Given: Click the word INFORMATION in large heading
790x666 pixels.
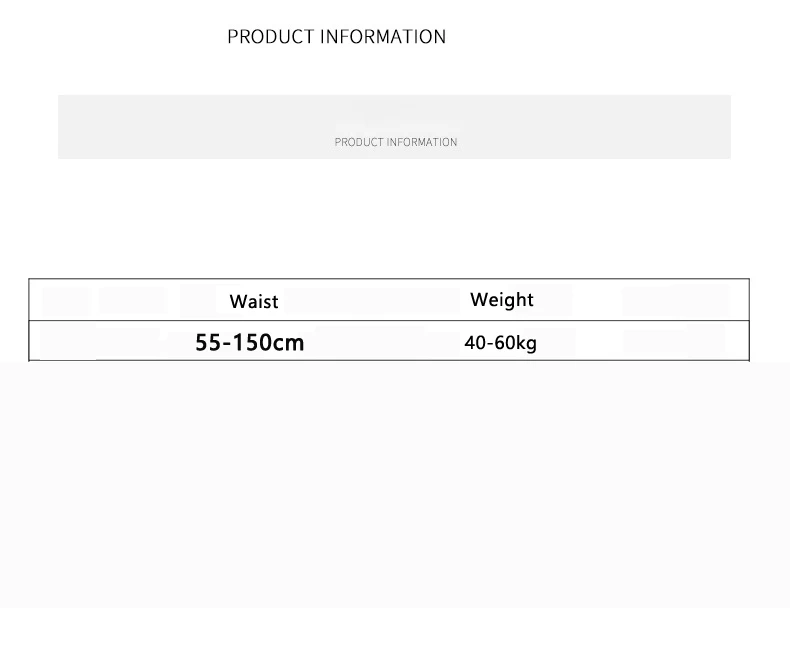Looking at the screenshot, I should 383,37.
